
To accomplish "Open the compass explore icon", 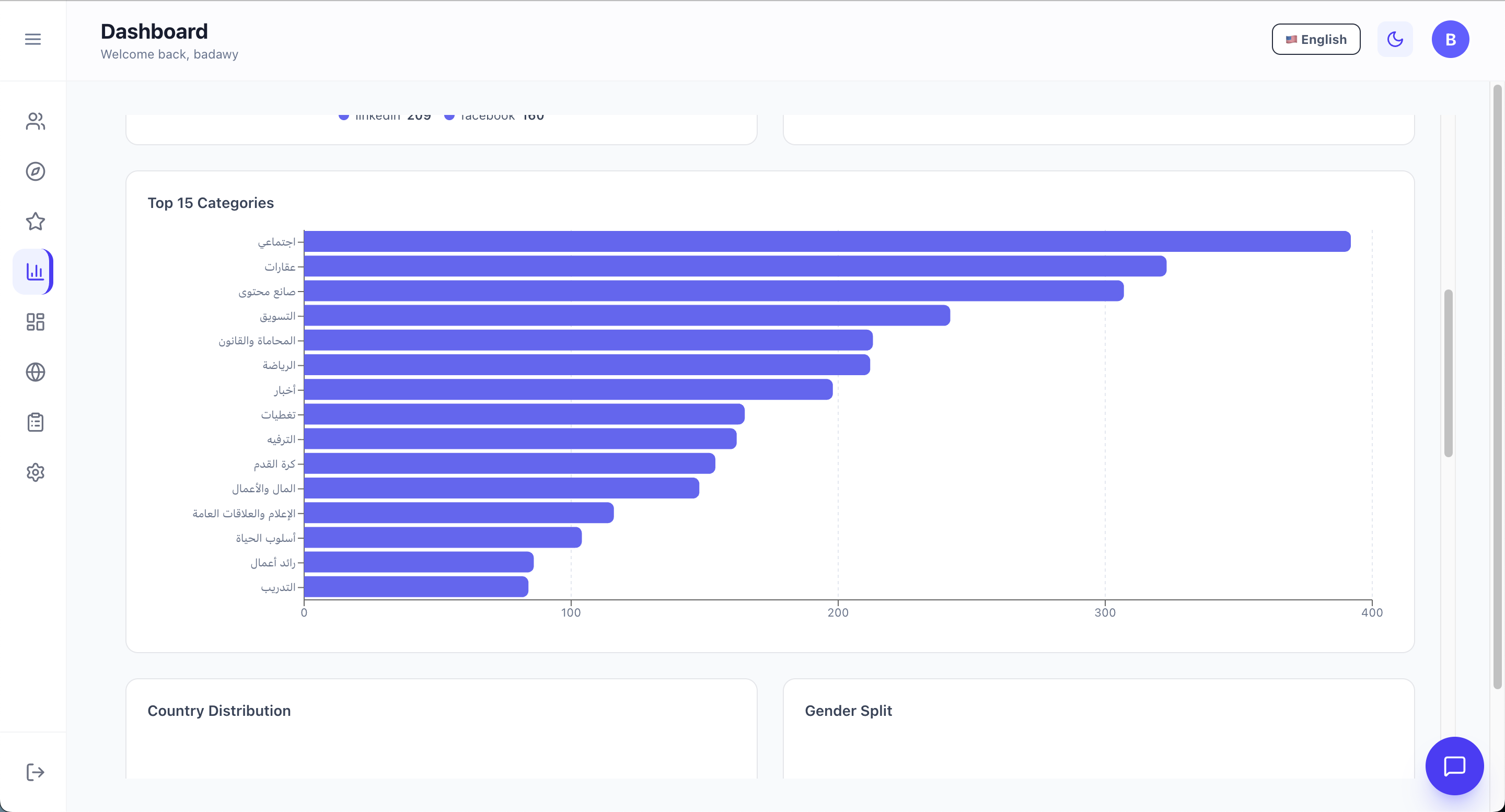I will point(35,171).
